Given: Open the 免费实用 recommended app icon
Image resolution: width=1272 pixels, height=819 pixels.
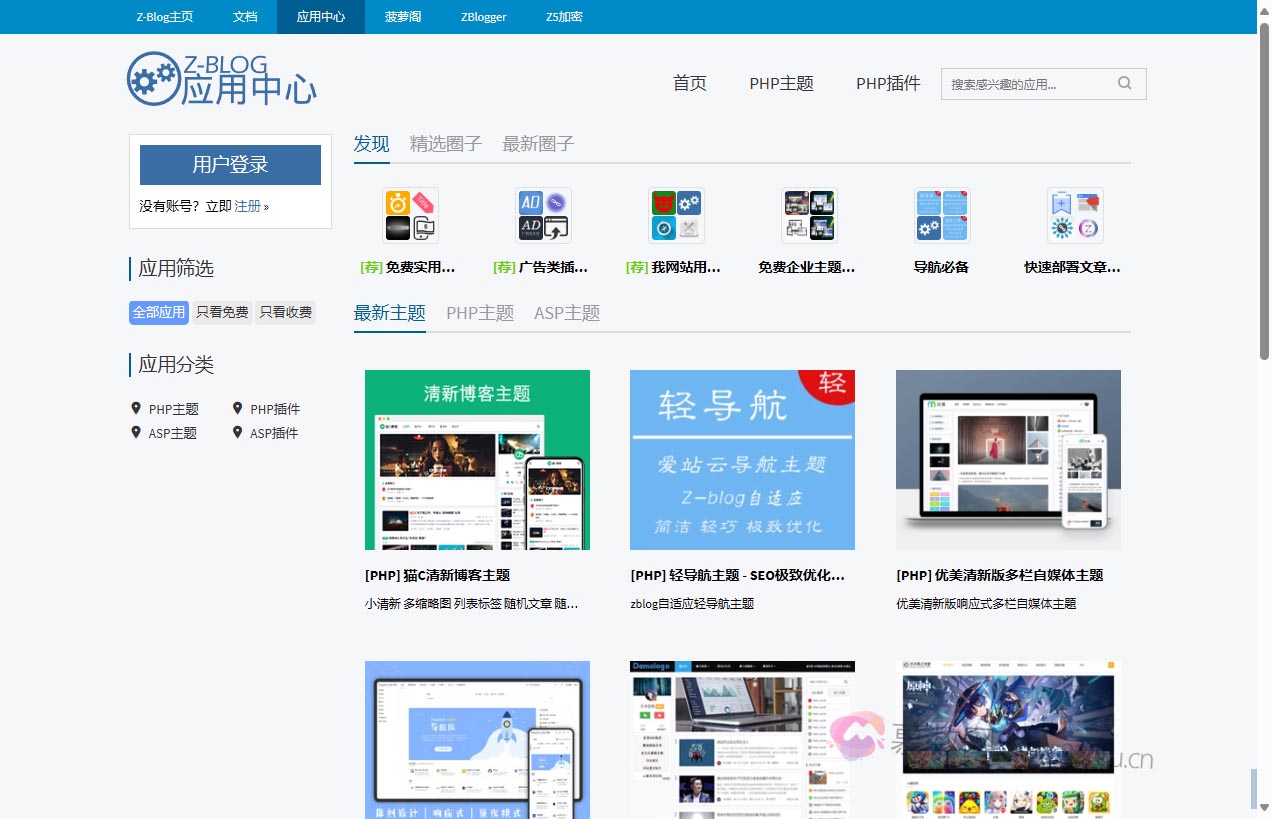Looking at the screenshot, I should click(410, 214).
